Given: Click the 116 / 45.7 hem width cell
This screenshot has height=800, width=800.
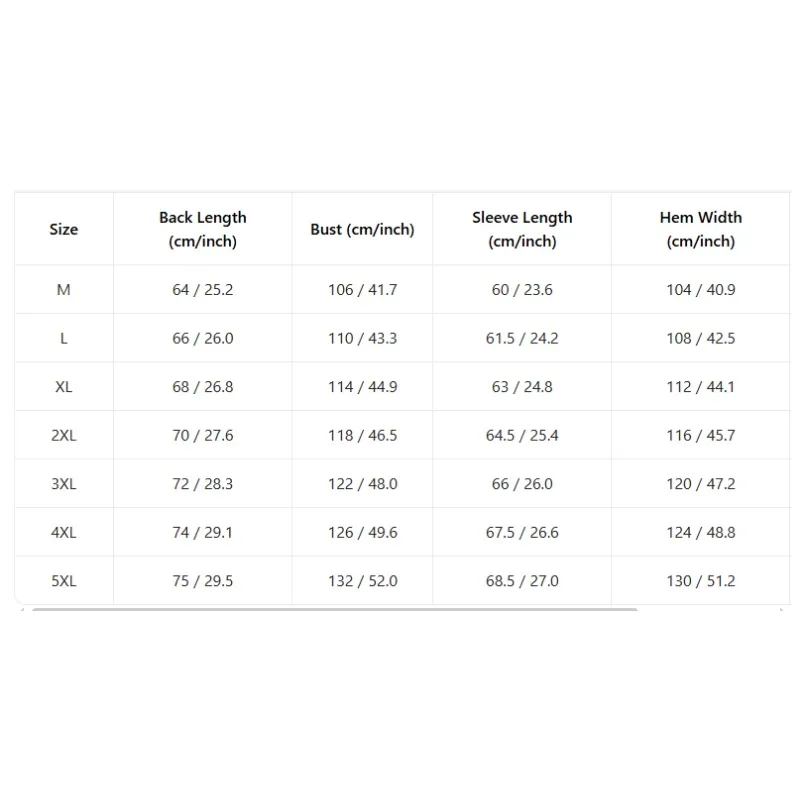Looking at the screenshot, I should pyautogui.click(x=700, y=435).
